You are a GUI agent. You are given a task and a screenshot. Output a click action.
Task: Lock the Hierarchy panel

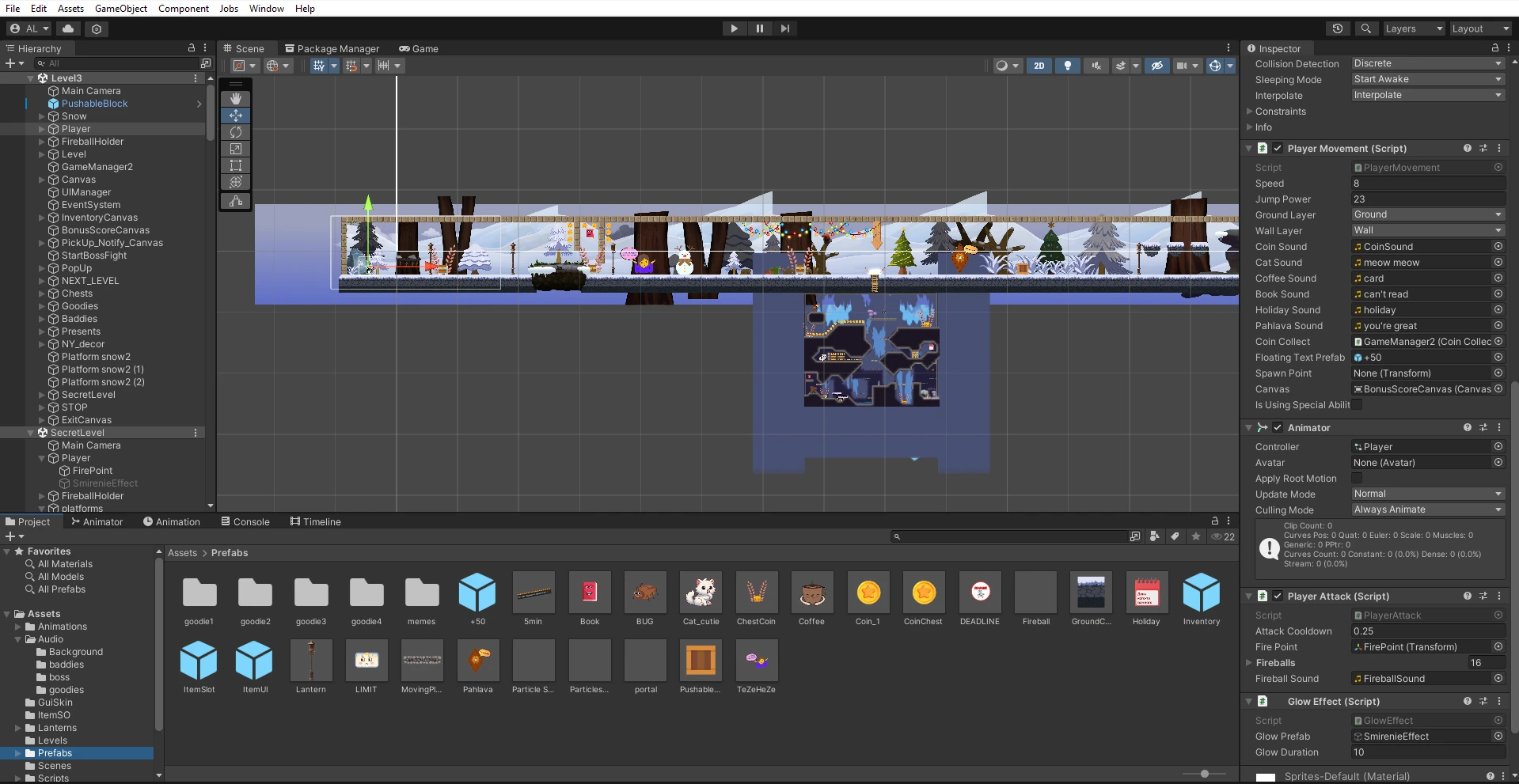(192, 48)
